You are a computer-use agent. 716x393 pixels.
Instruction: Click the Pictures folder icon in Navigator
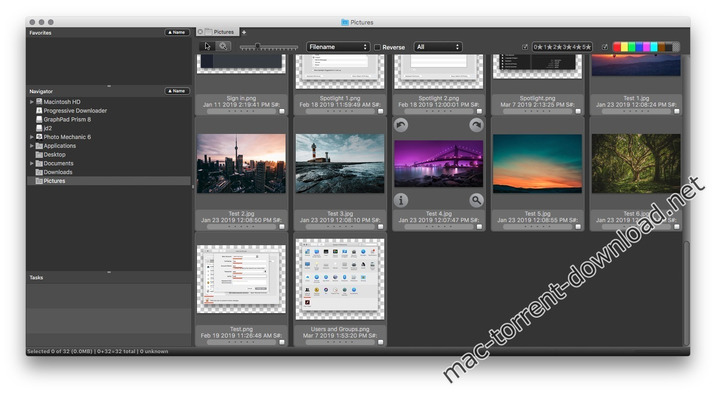tap(39, 181)
